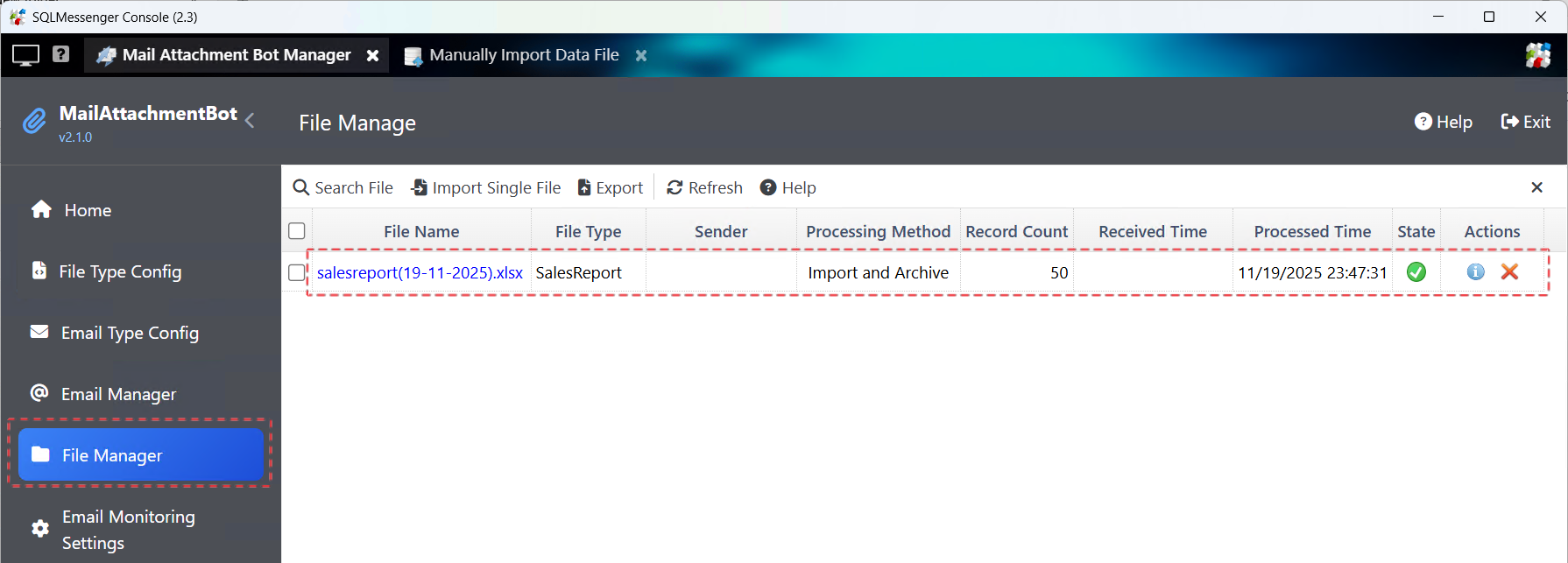Click Exit in the header
This screenshot has height=563, width=1568.
point(1525,122)
